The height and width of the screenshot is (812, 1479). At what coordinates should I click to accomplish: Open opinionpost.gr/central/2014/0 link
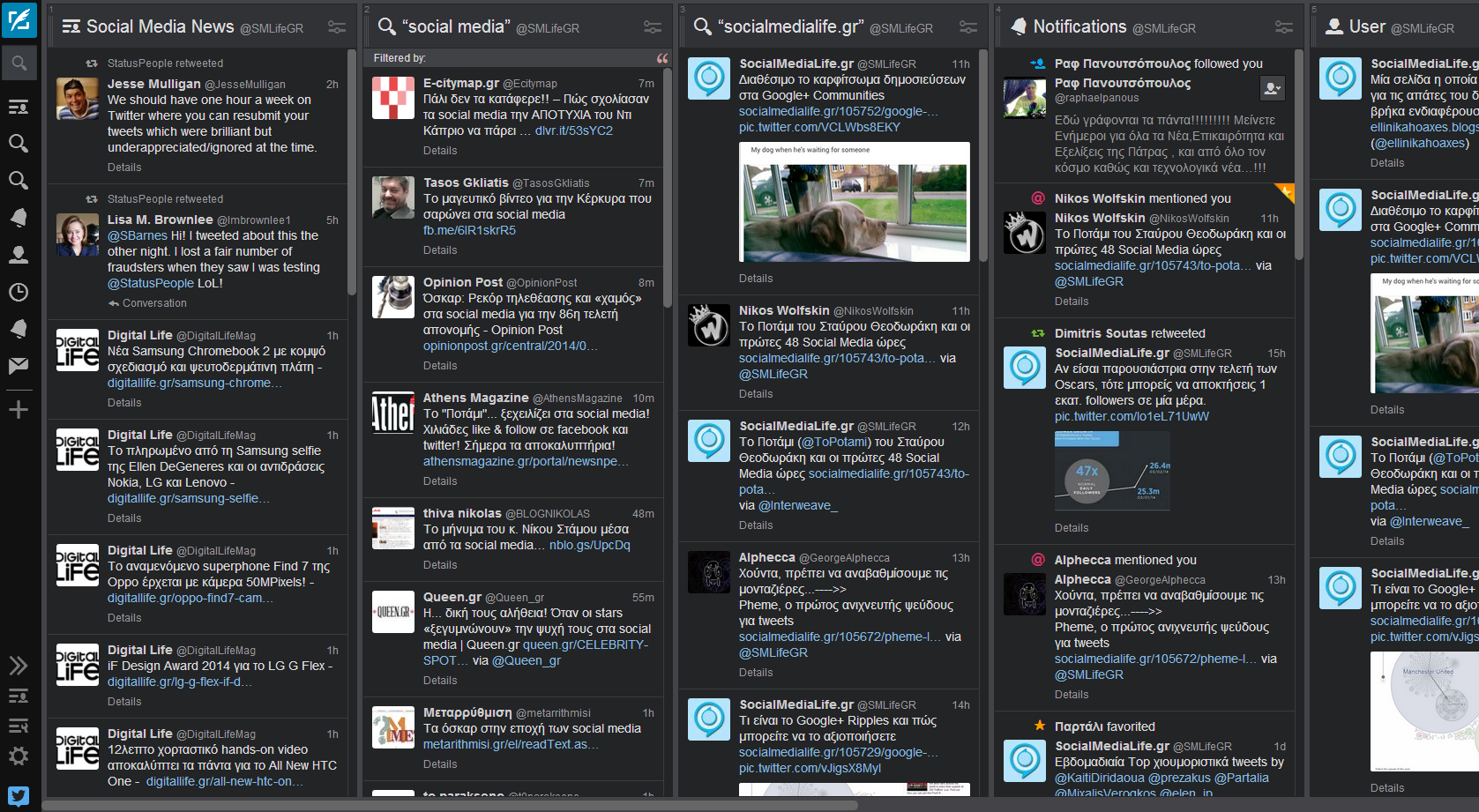(511, 346)
